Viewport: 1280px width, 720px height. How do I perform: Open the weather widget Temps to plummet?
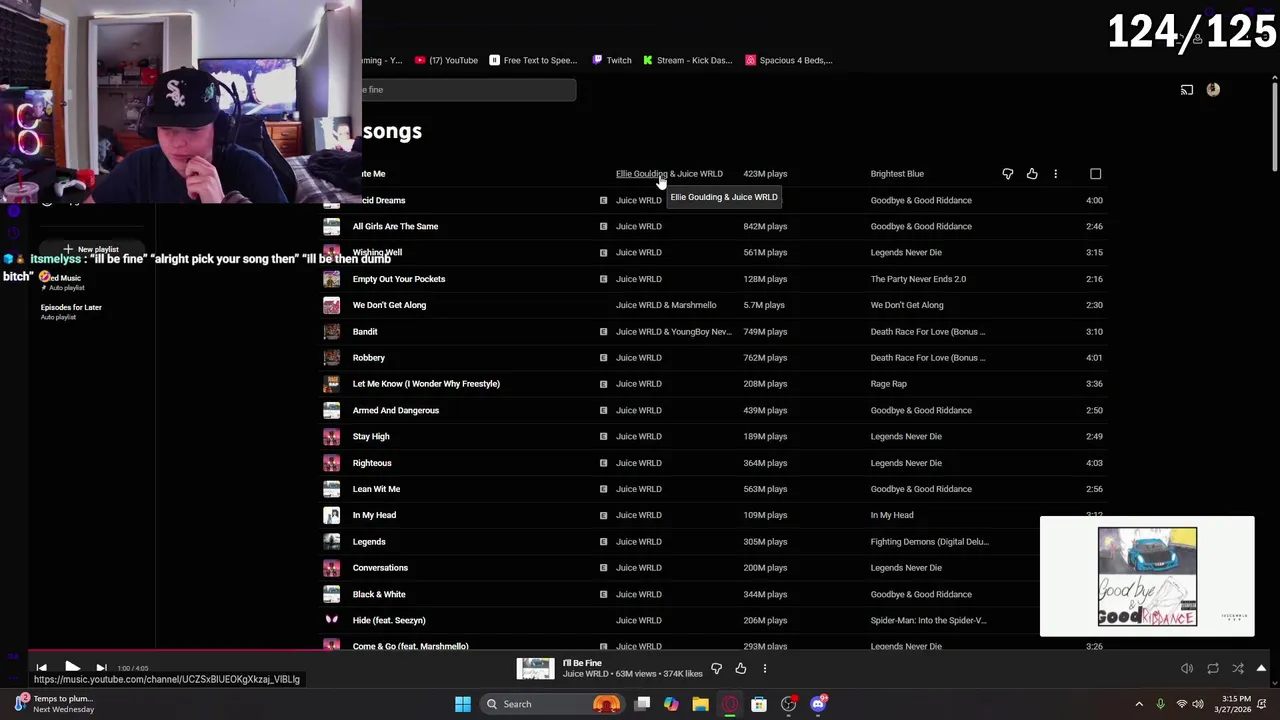click(55, 704)
